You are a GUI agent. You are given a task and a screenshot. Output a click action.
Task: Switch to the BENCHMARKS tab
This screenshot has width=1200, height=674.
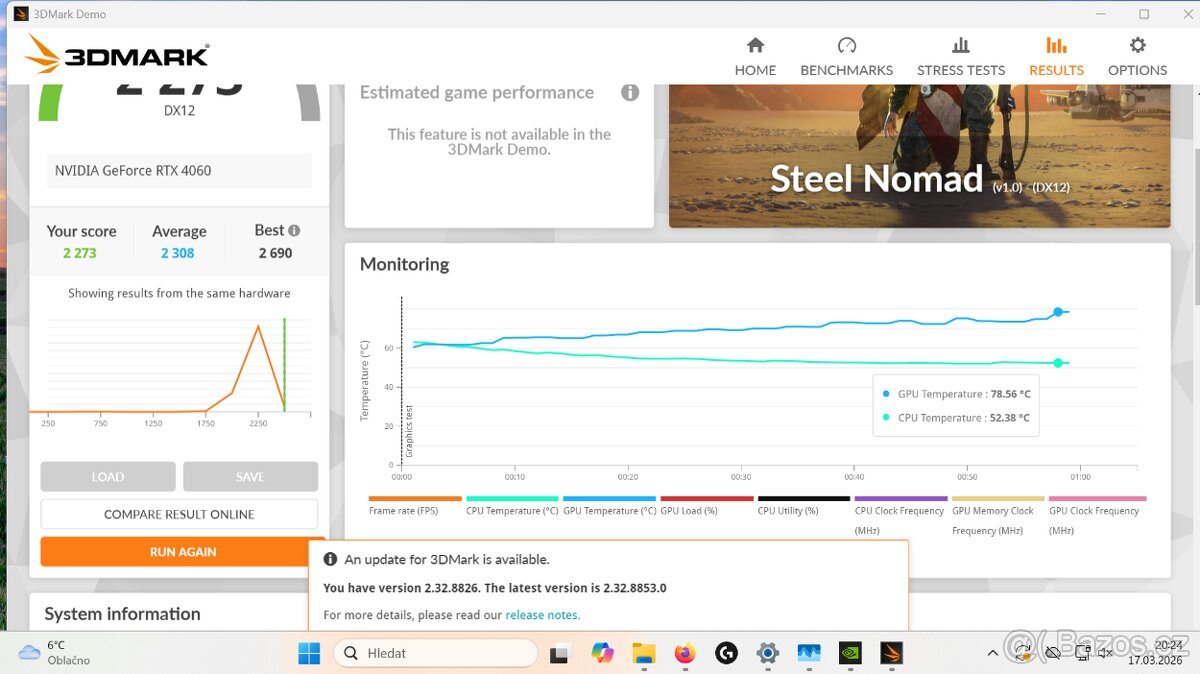click(846, 57)
